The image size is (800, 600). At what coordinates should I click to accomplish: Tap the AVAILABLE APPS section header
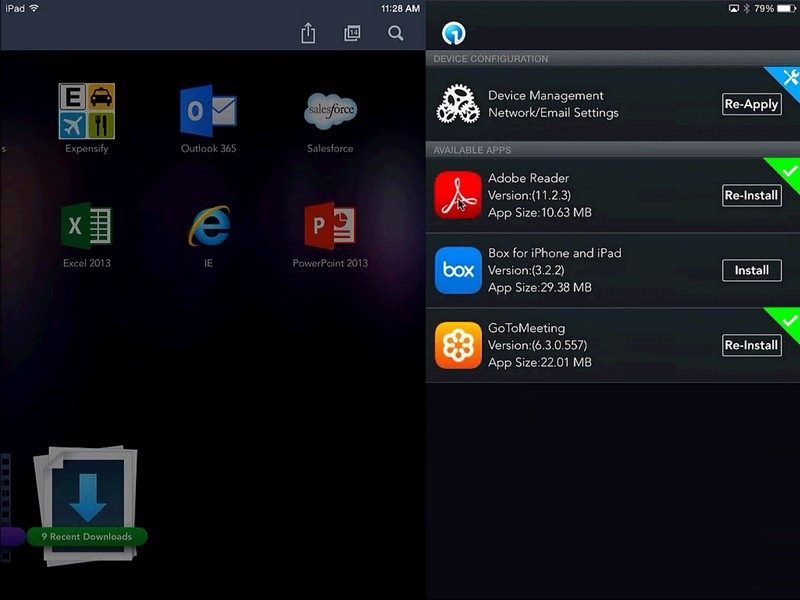(x=472, y=150)
